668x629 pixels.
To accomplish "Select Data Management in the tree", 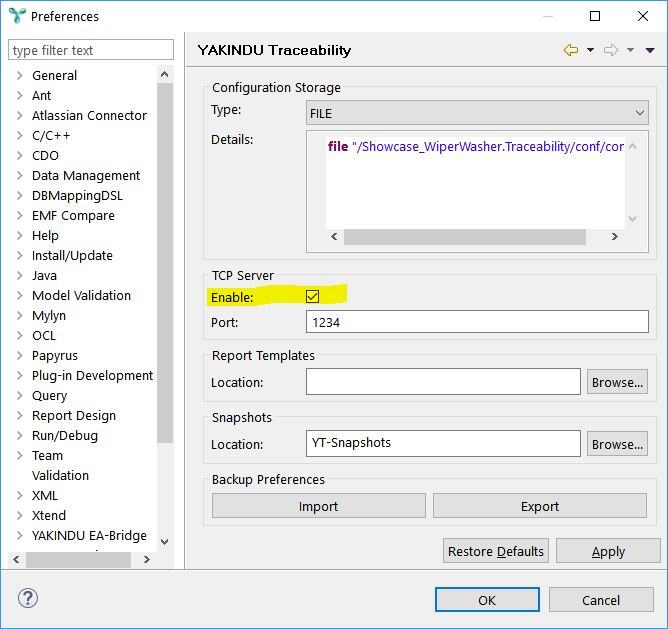I will click(86, 176).
